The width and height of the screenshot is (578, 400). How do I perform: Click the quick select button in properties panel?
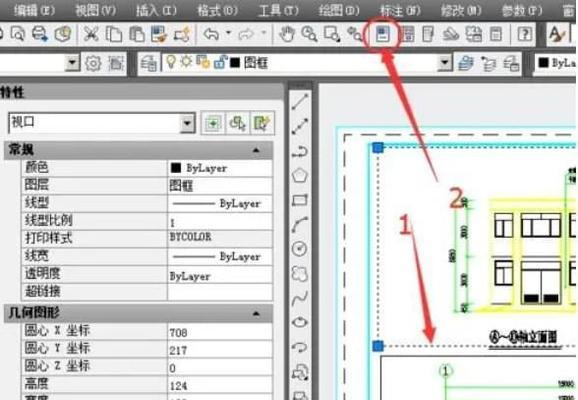[x=261, y=123]
